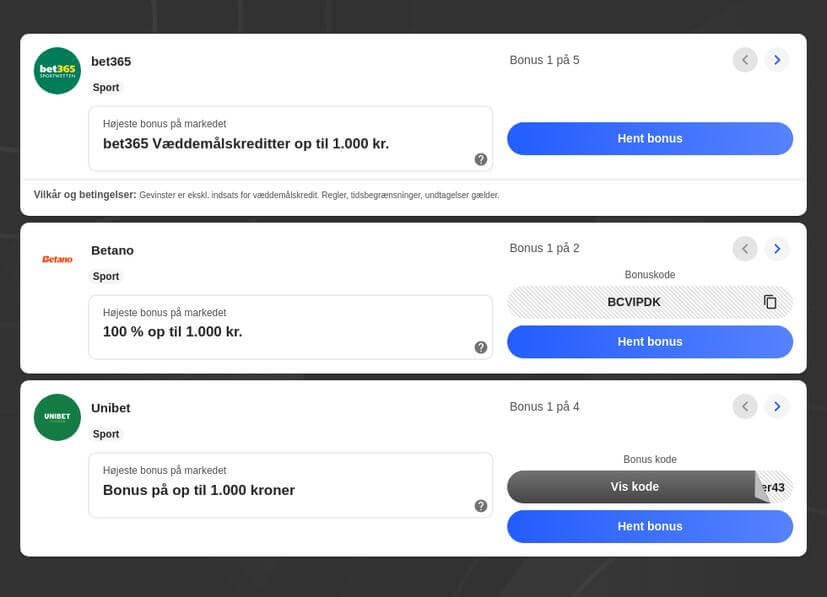
Task: Click the Betano orange logo
Action: [57, 259]
